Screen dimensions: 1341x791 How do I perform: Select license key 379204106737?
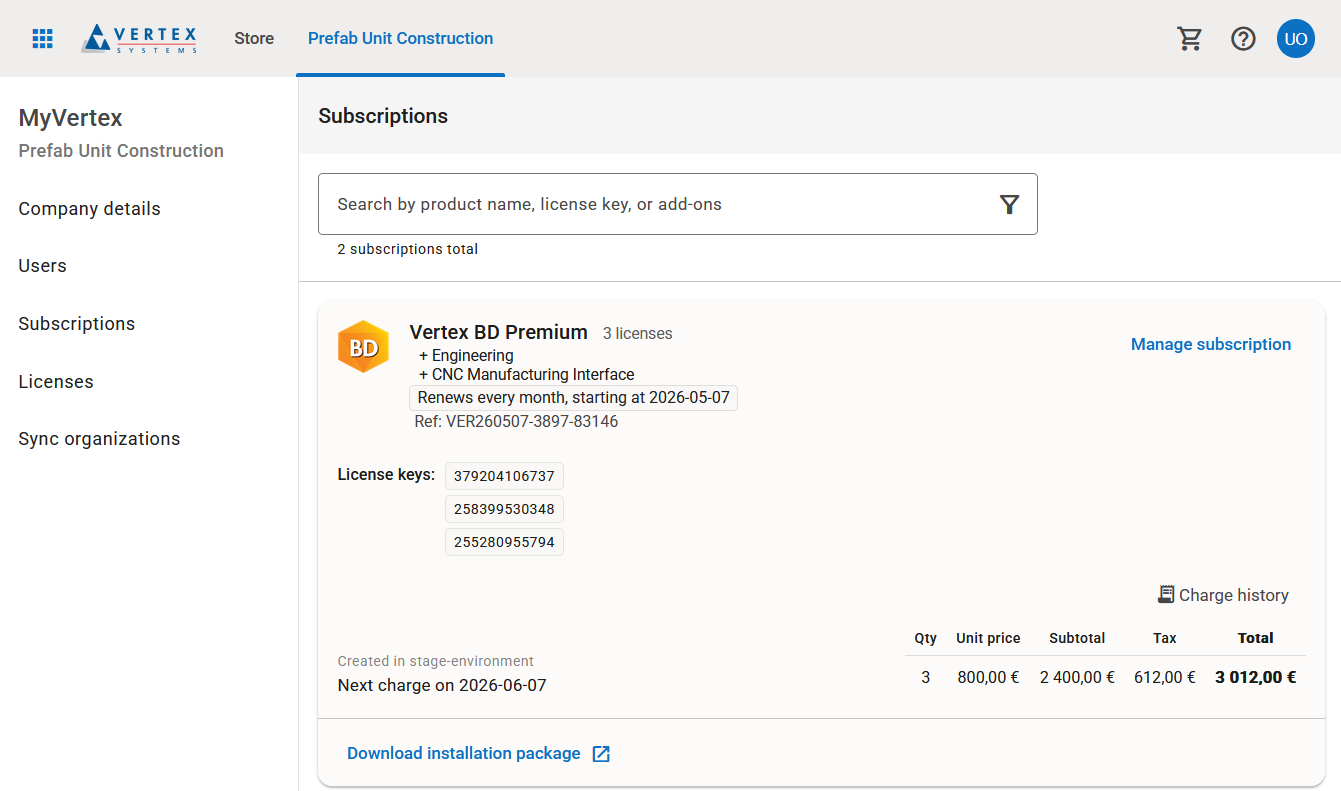504,476
